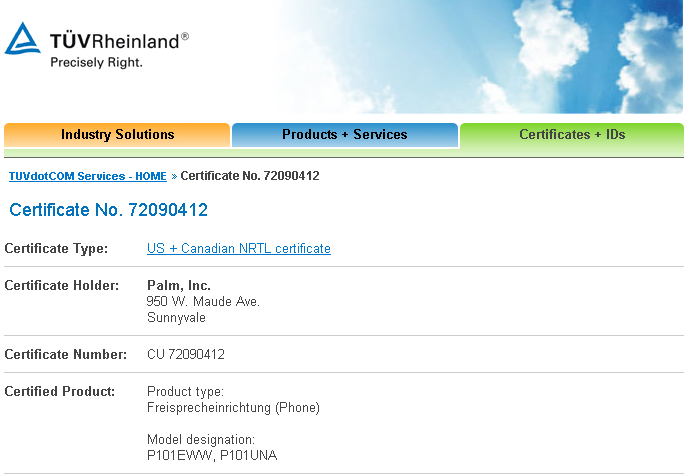
Task: Click the blue heading 'Certificate No. 72090412'
Action: pos(108,210)
